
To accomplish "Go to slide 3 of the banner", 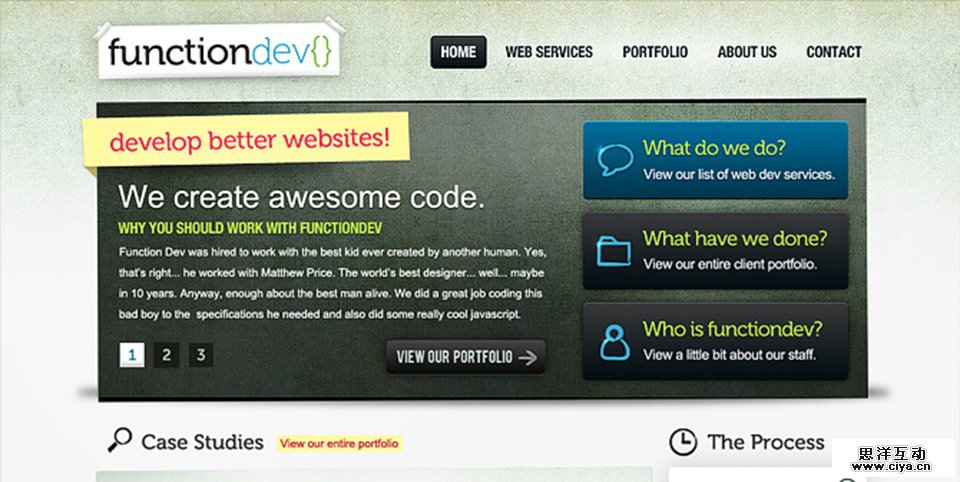I will (201, 355).
